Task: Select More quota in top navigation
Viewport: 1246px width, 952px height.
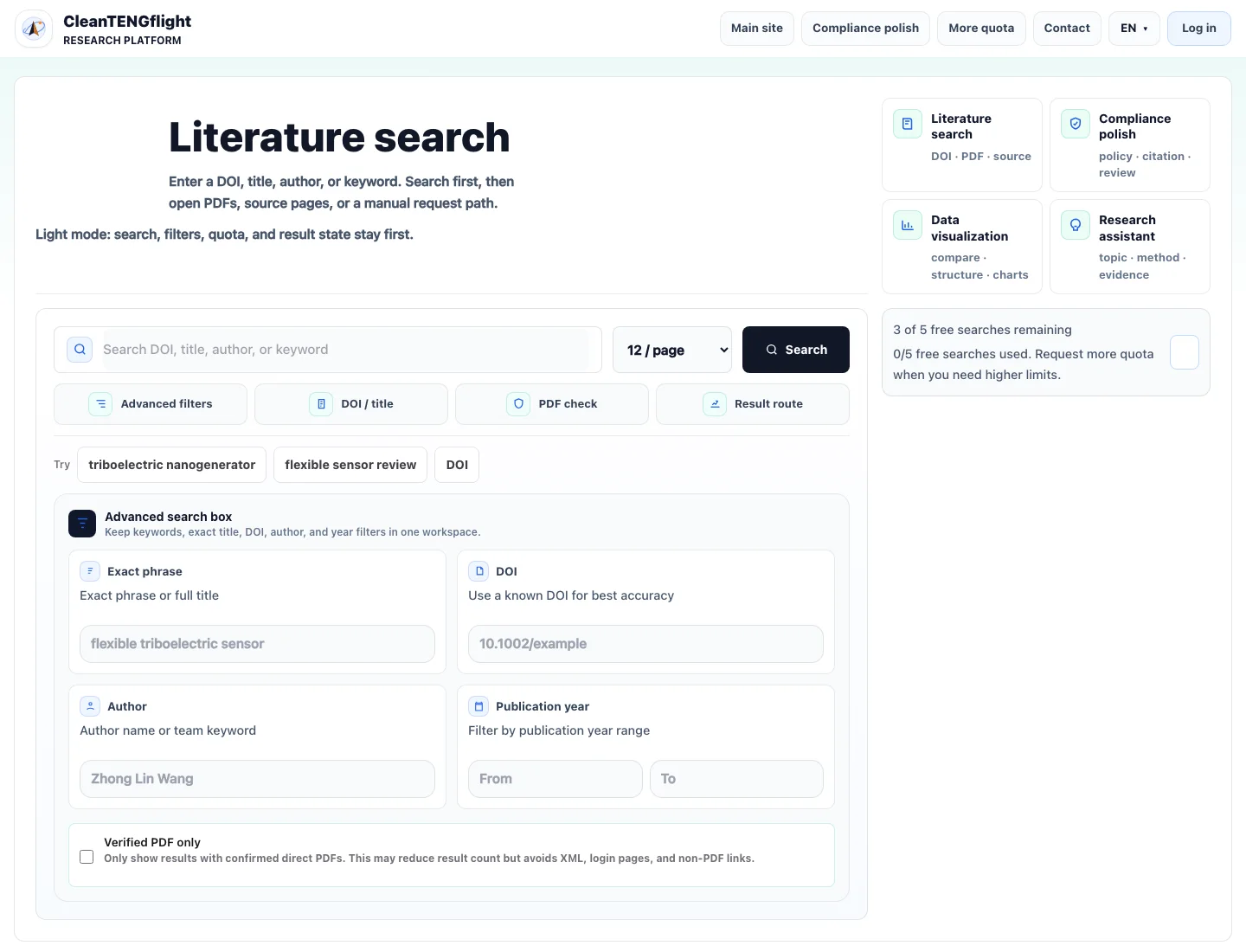Action: 981,29
